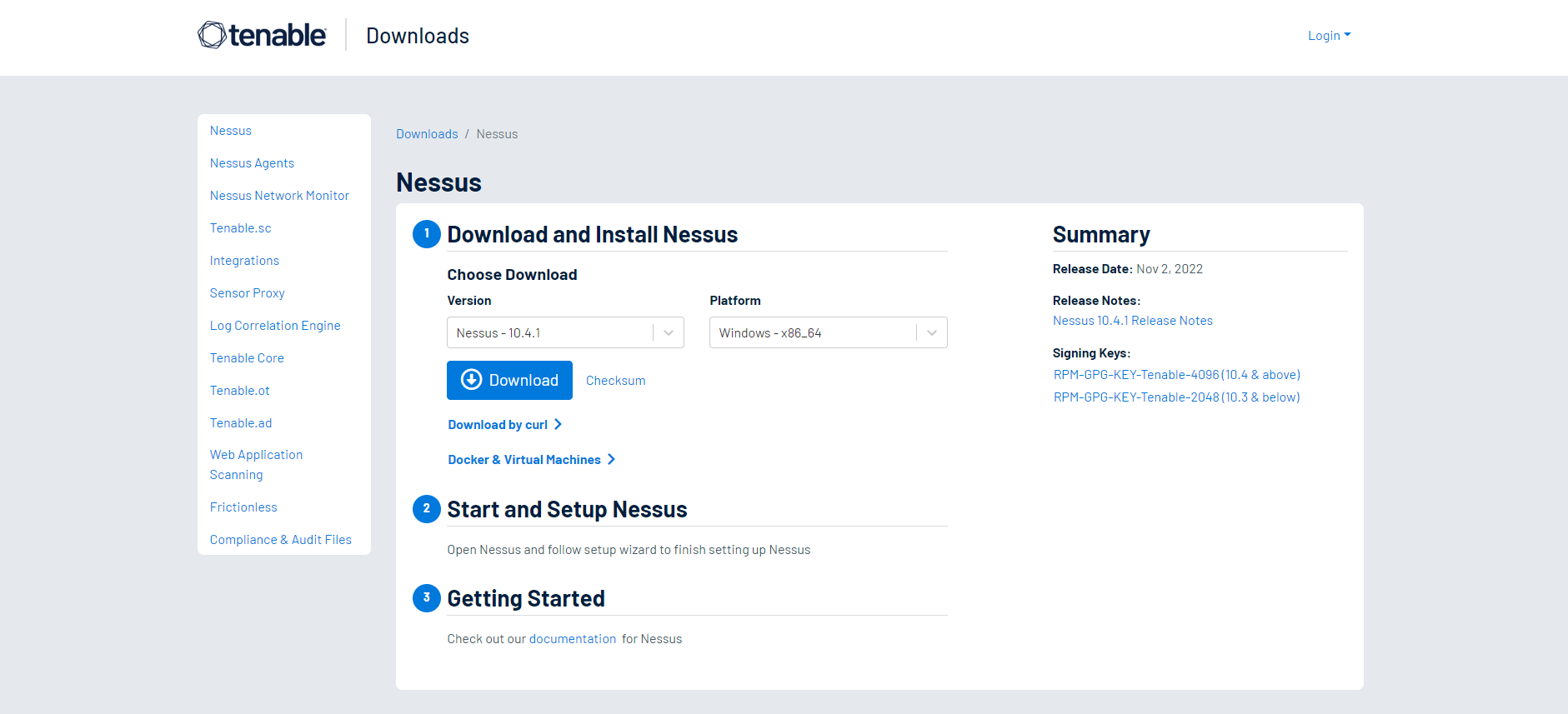Open RPM-GPG-KEY-Tenable-4096 signing key link
The image size is (1568, 714).
pos(1177,375)
